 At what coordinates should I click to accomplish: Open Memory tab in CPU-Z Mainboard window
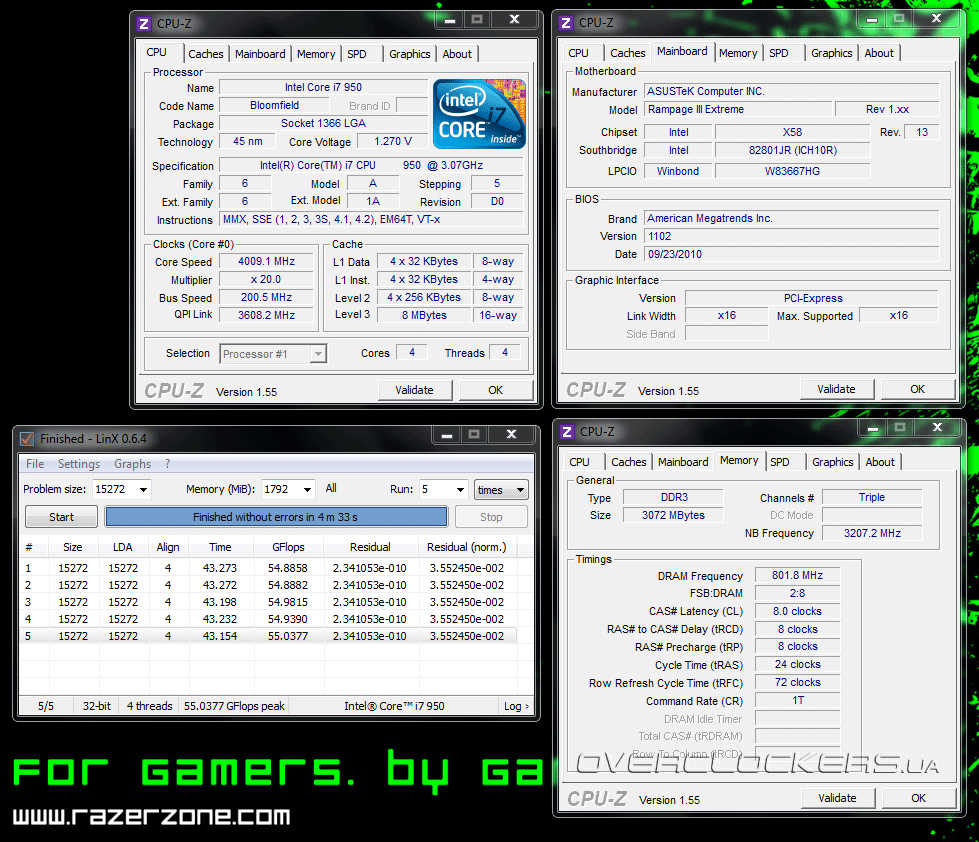[737, 54]
